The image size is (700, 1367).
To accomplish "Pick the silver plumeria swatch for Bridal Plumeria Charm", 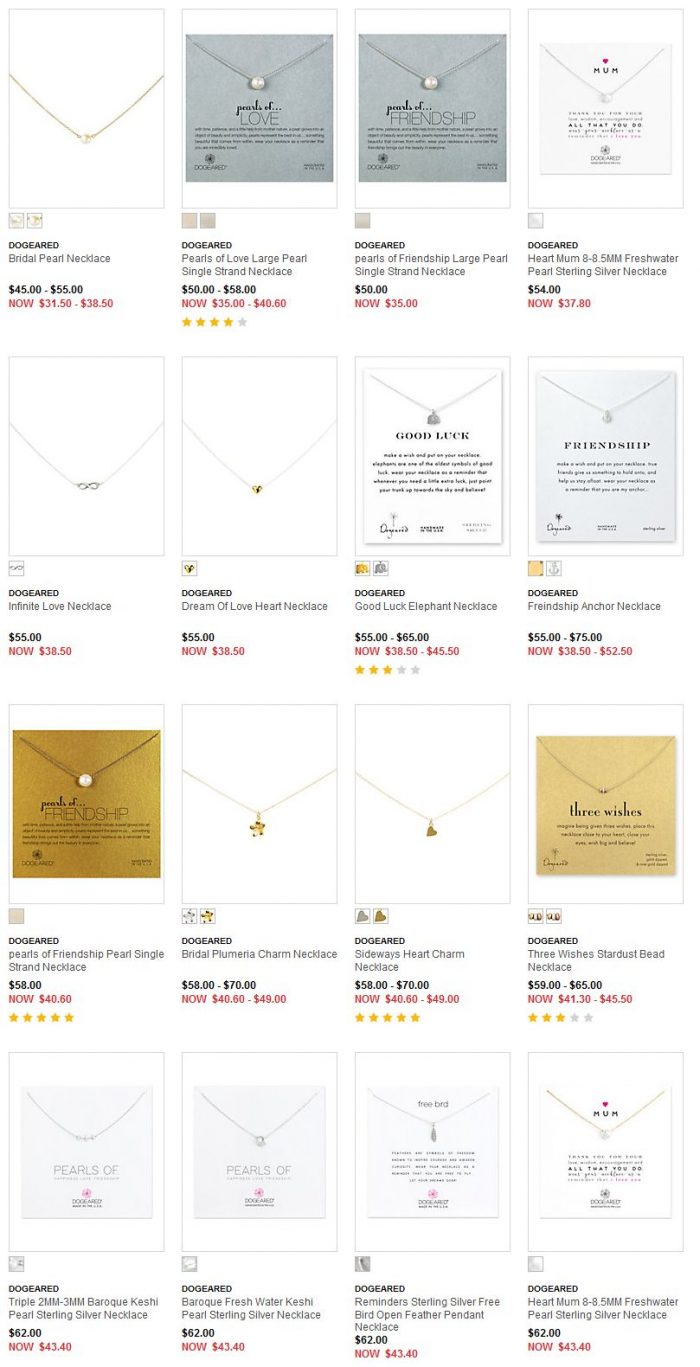I will (x=189, y=916).
